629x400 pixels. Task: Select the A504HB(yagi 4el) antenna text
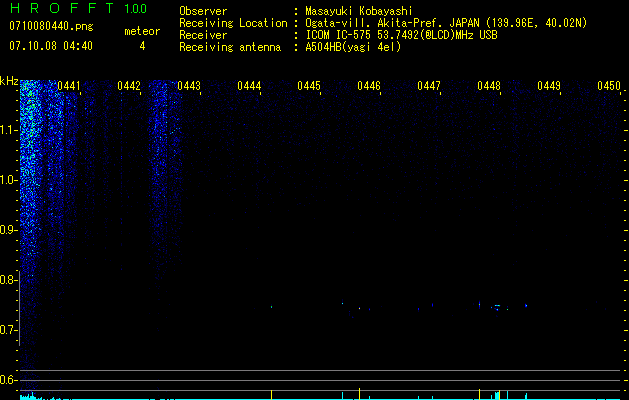click(353, 47)
